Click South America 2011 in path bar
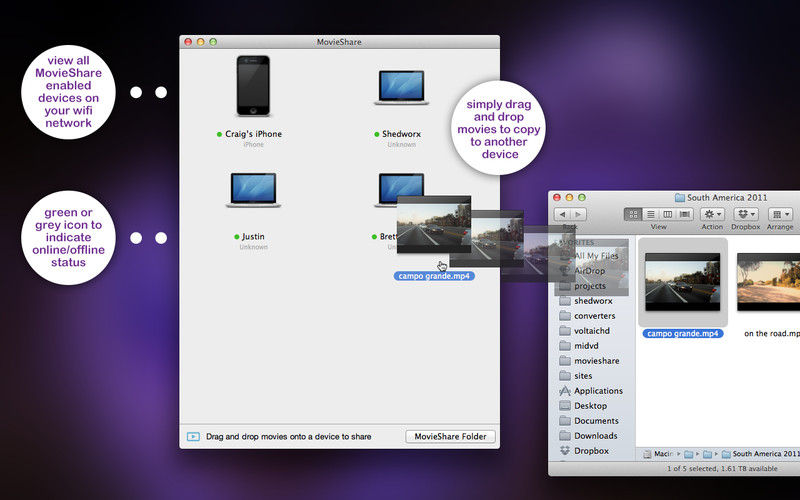The width and height of the screenshot is (800, 500). pos(761,454)
